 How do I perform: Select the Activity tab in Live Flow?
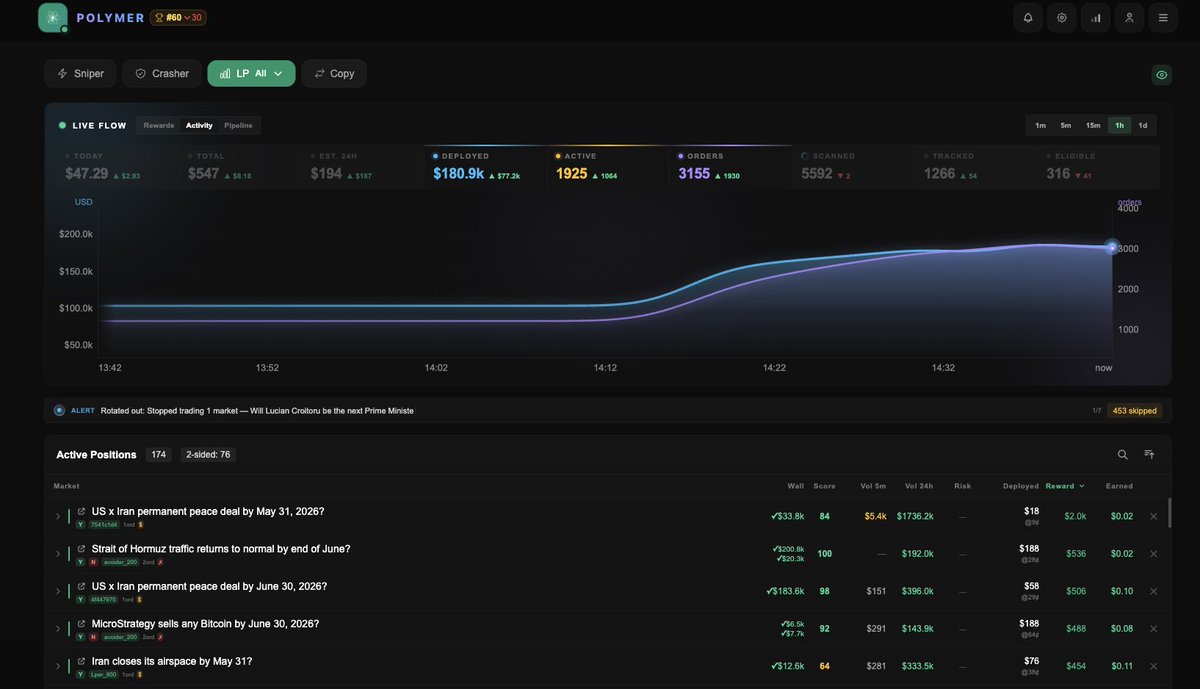click(x=199, y=125)
